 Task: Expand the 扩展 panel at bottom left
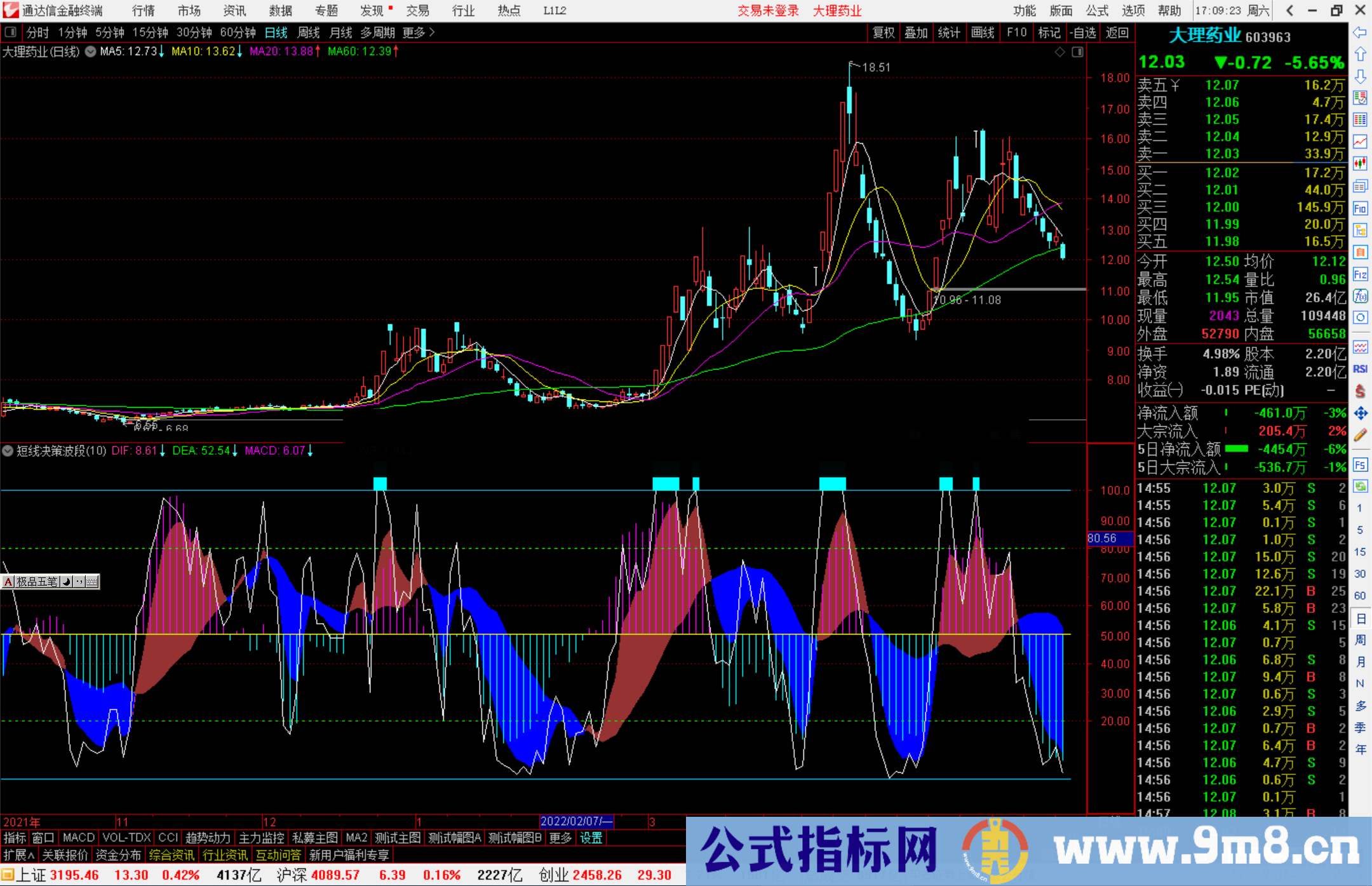[18, 856]
